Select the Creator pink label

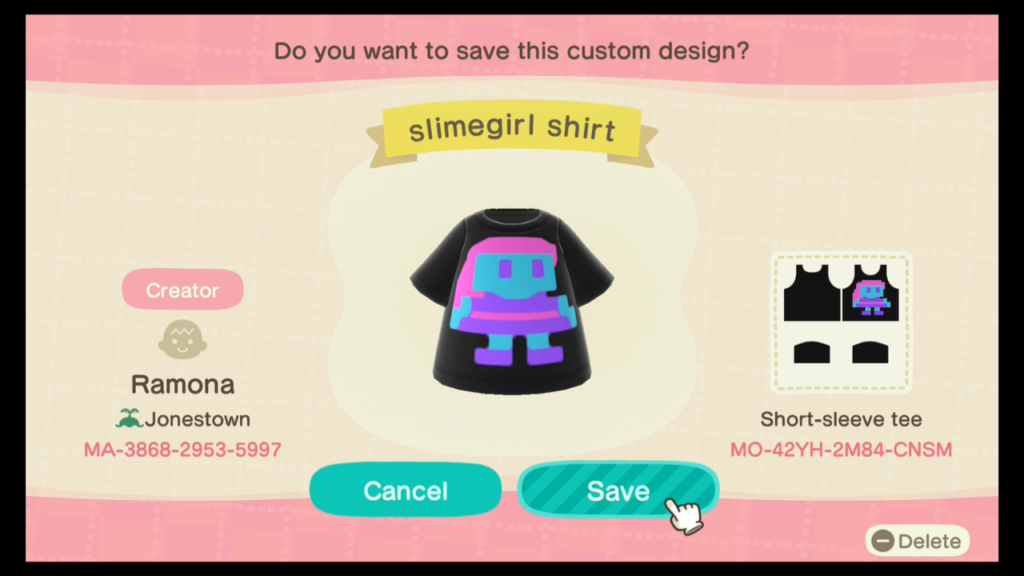(182, 289)
